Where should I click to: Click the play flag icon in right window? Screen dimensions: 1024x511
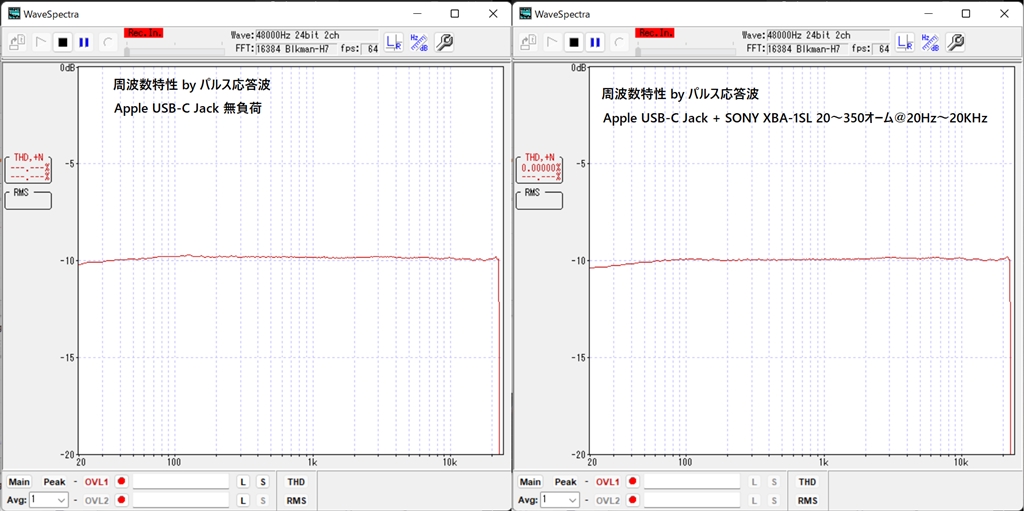click(552, 42)
